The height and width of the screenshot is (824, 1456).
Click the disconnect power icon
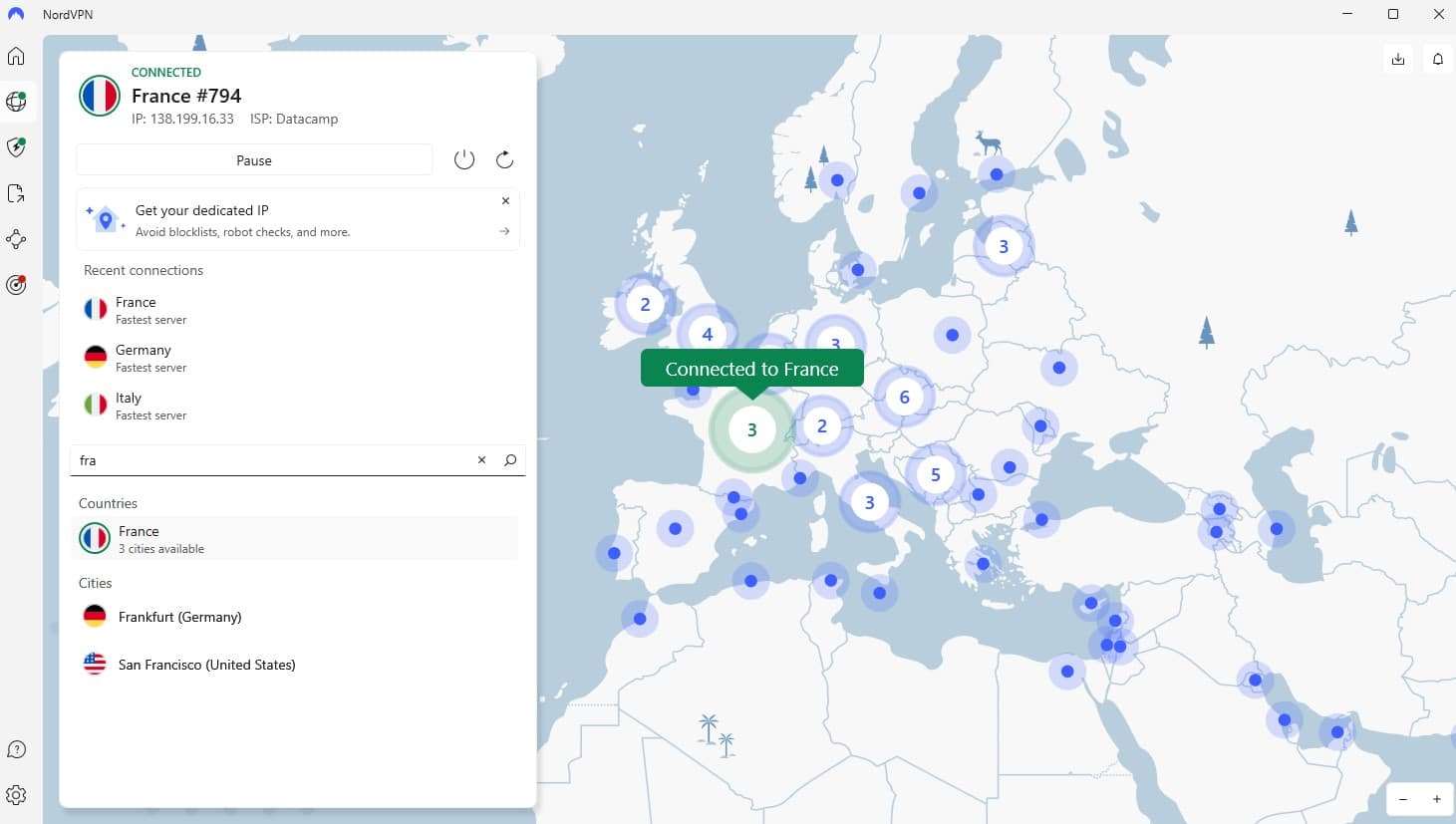pos(464,159)
